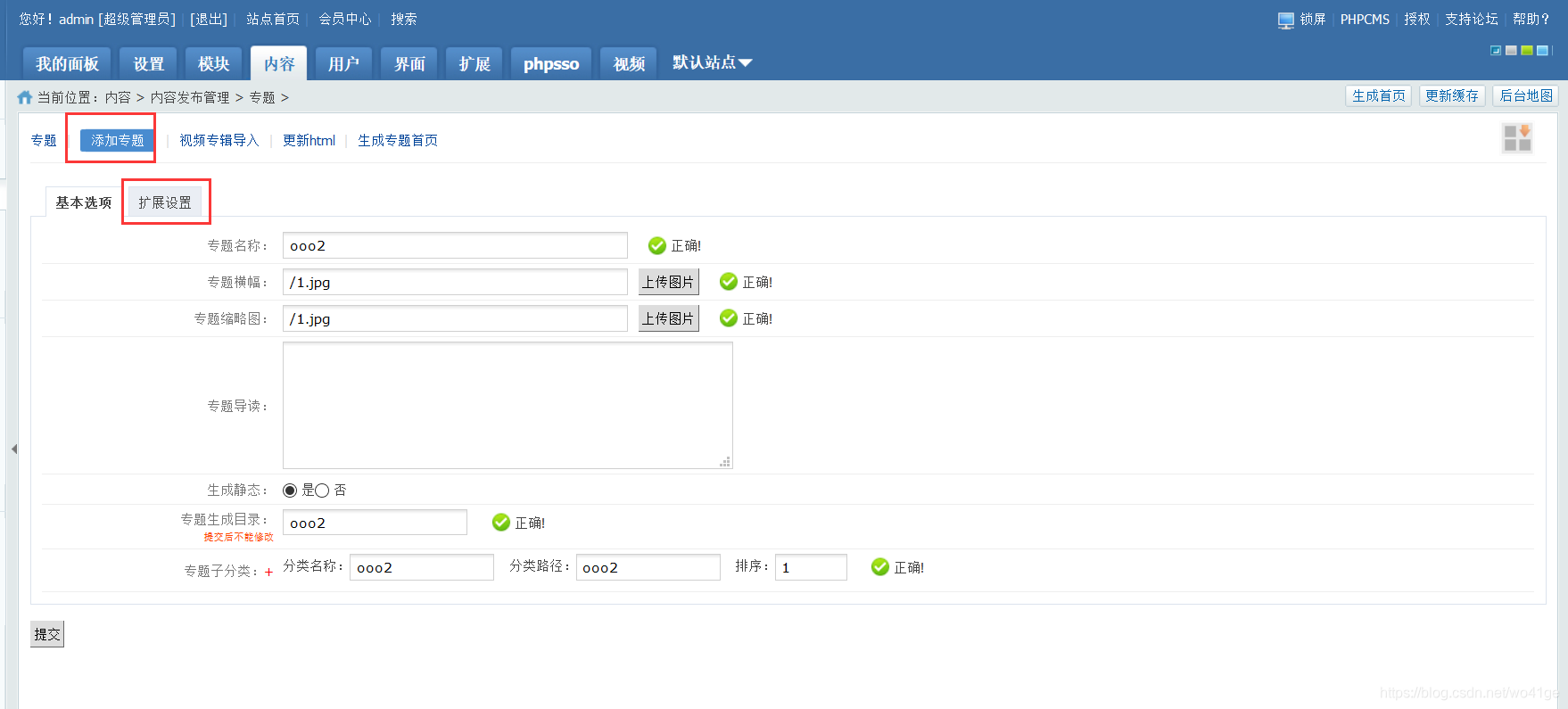This screenshot has width=1568, height=709.
Task: Click the 退出 logout link
Action: pyautogui.click(x=209, y=19)
